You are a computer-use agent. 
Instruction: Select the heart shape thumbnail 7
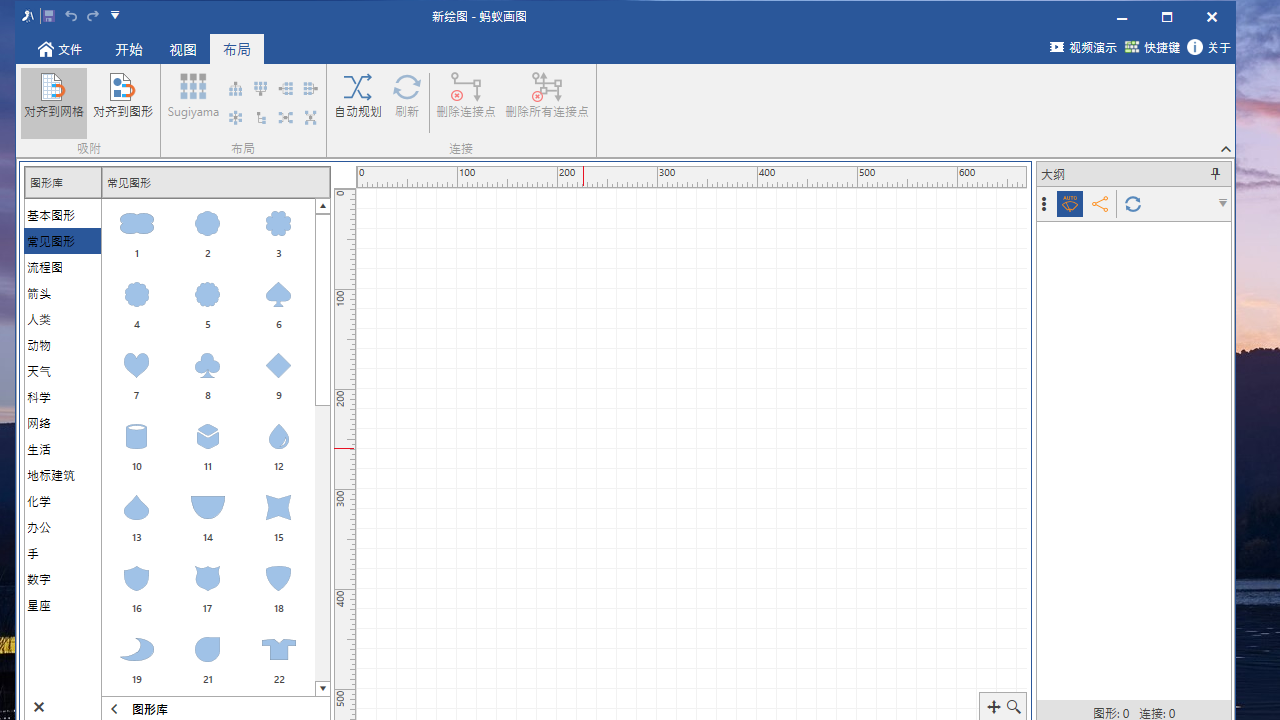(137, 366)
